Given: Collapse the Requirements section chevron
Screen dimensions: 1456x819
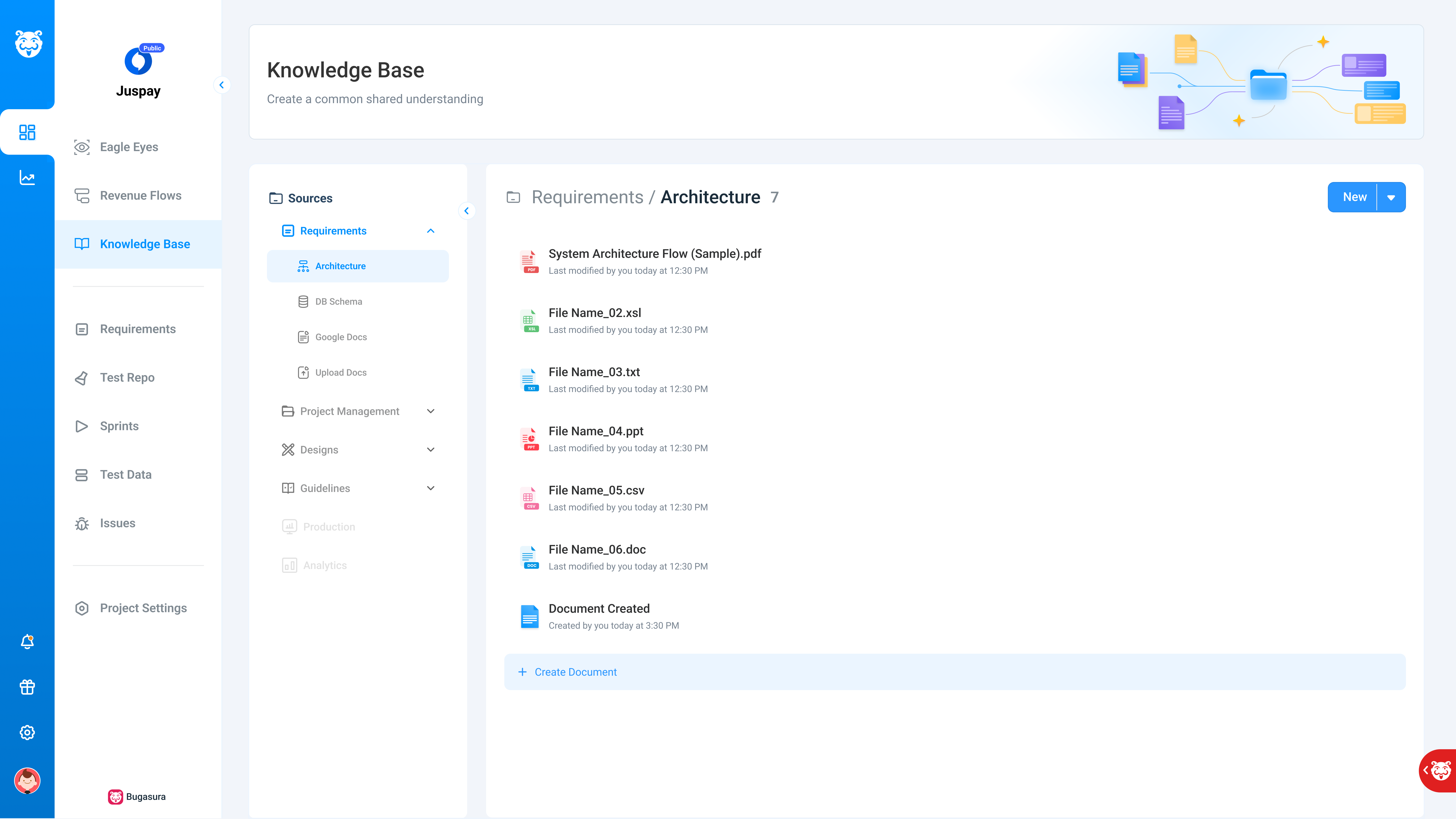Looking at the screenshot, I should click(x=431, y=231).
